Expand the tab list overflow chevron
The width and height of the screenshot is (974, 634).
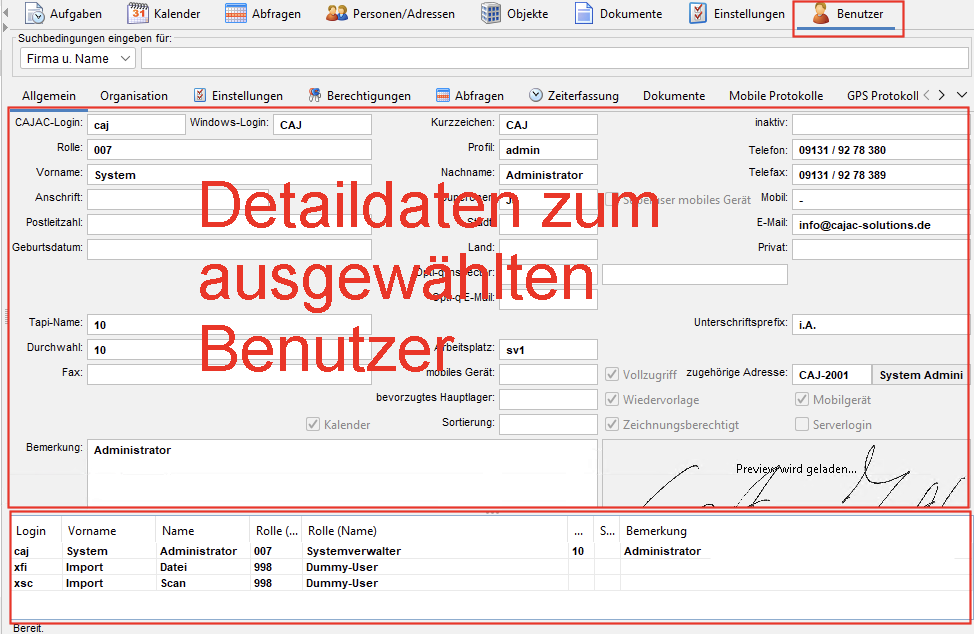point(962,95)
